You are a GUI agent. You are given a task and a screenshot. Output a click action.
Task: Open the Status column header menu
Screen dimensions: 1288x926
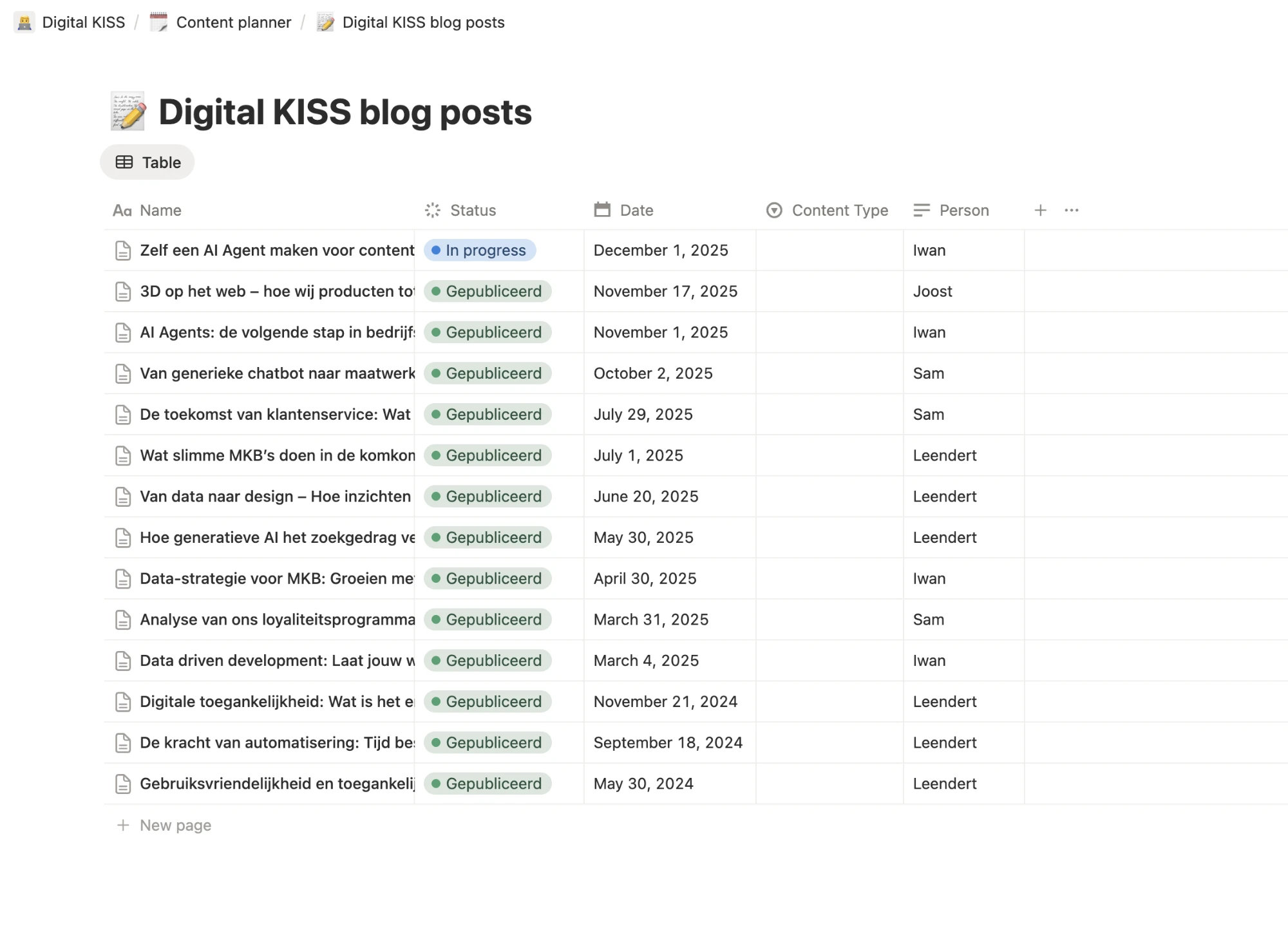[x=473, y=210]
